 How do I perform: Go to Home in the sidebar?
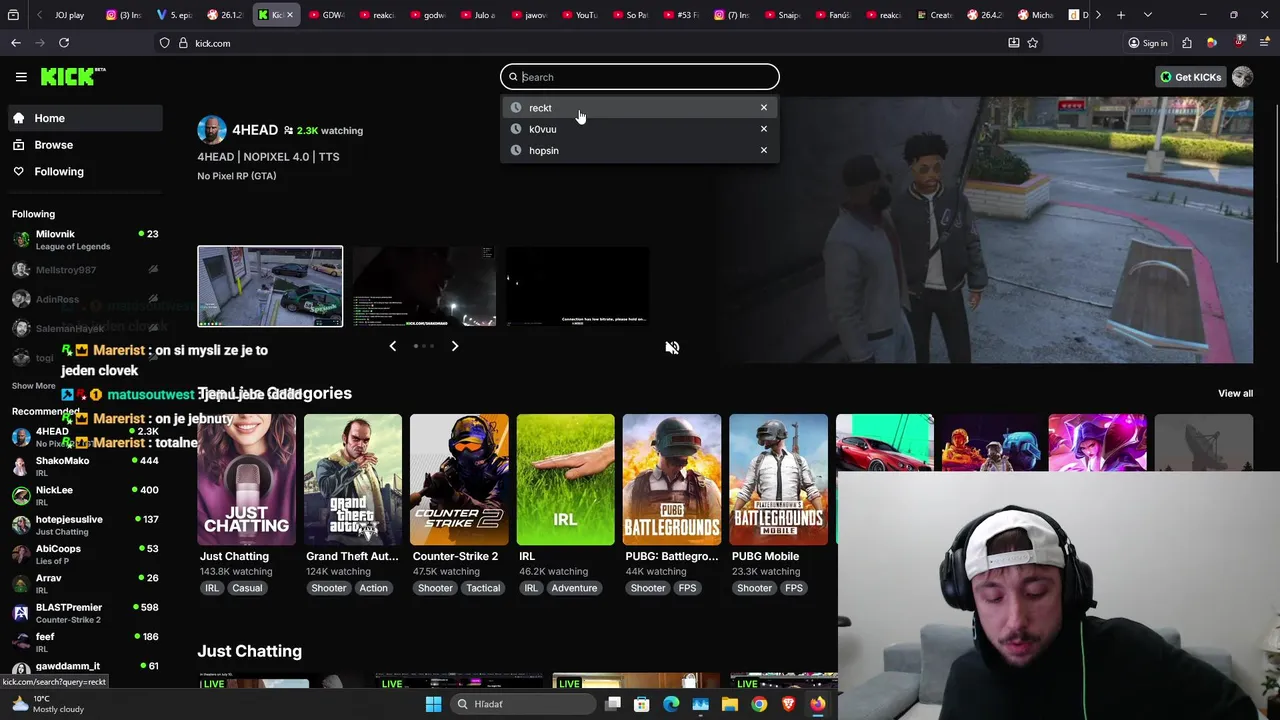click(85, 118)
